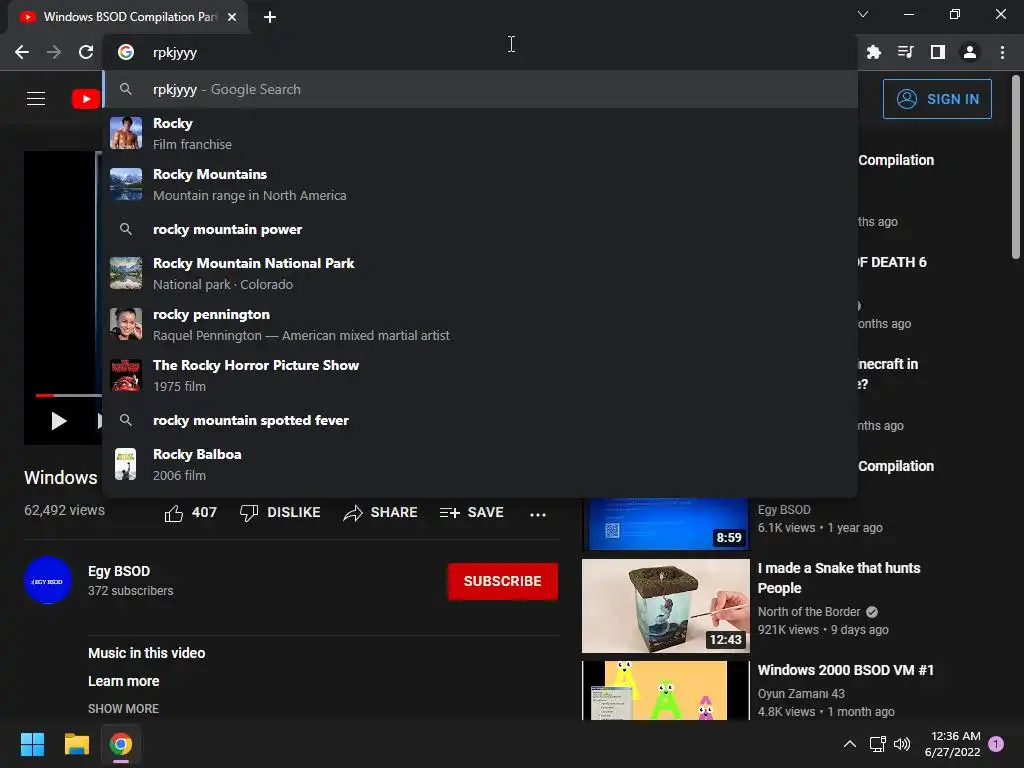Open the 8:59 blue screen video thumbnail
The height and width of the screenshot is (768, 1024).
pyautogui.click(x=665, y=524)
